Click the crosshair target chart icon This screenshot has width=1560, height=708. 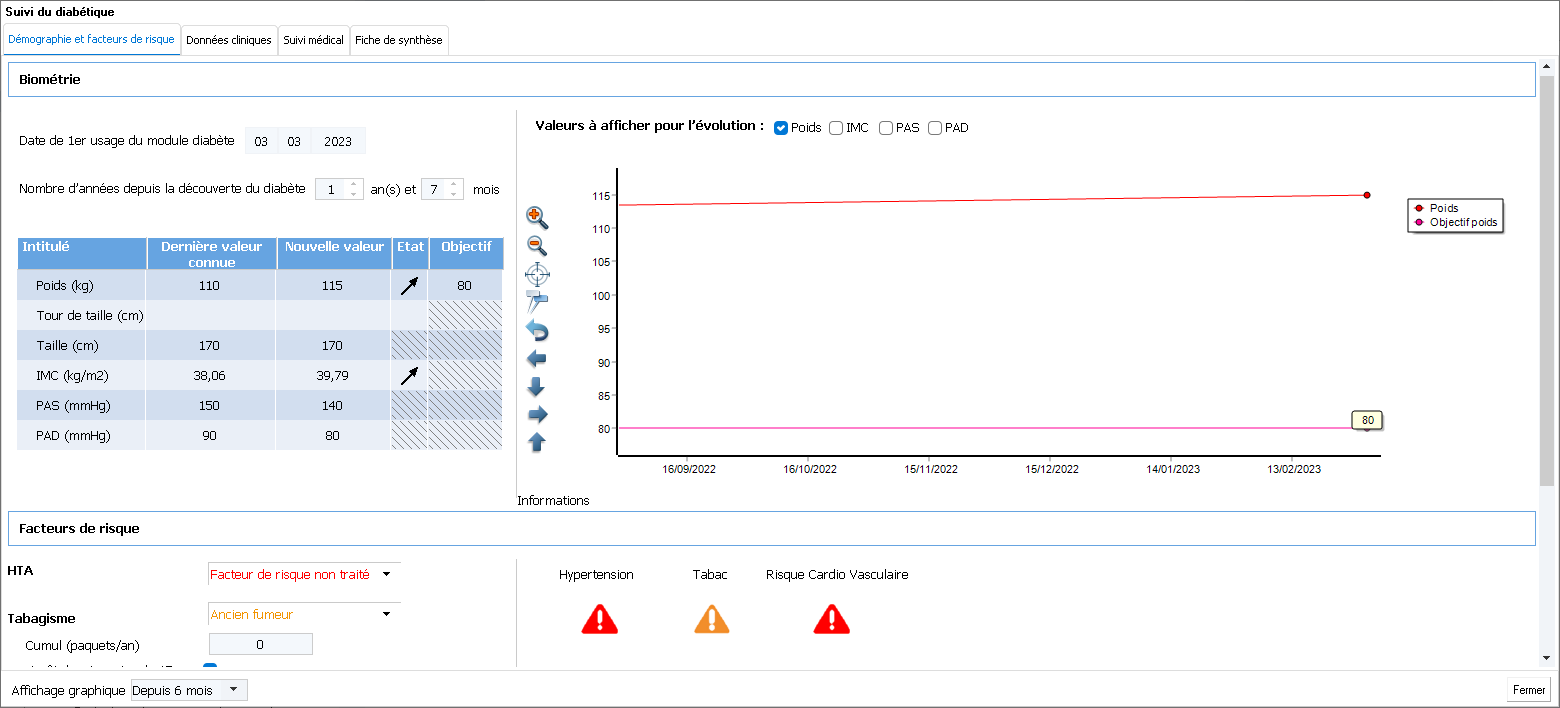[x=537, y=274]
